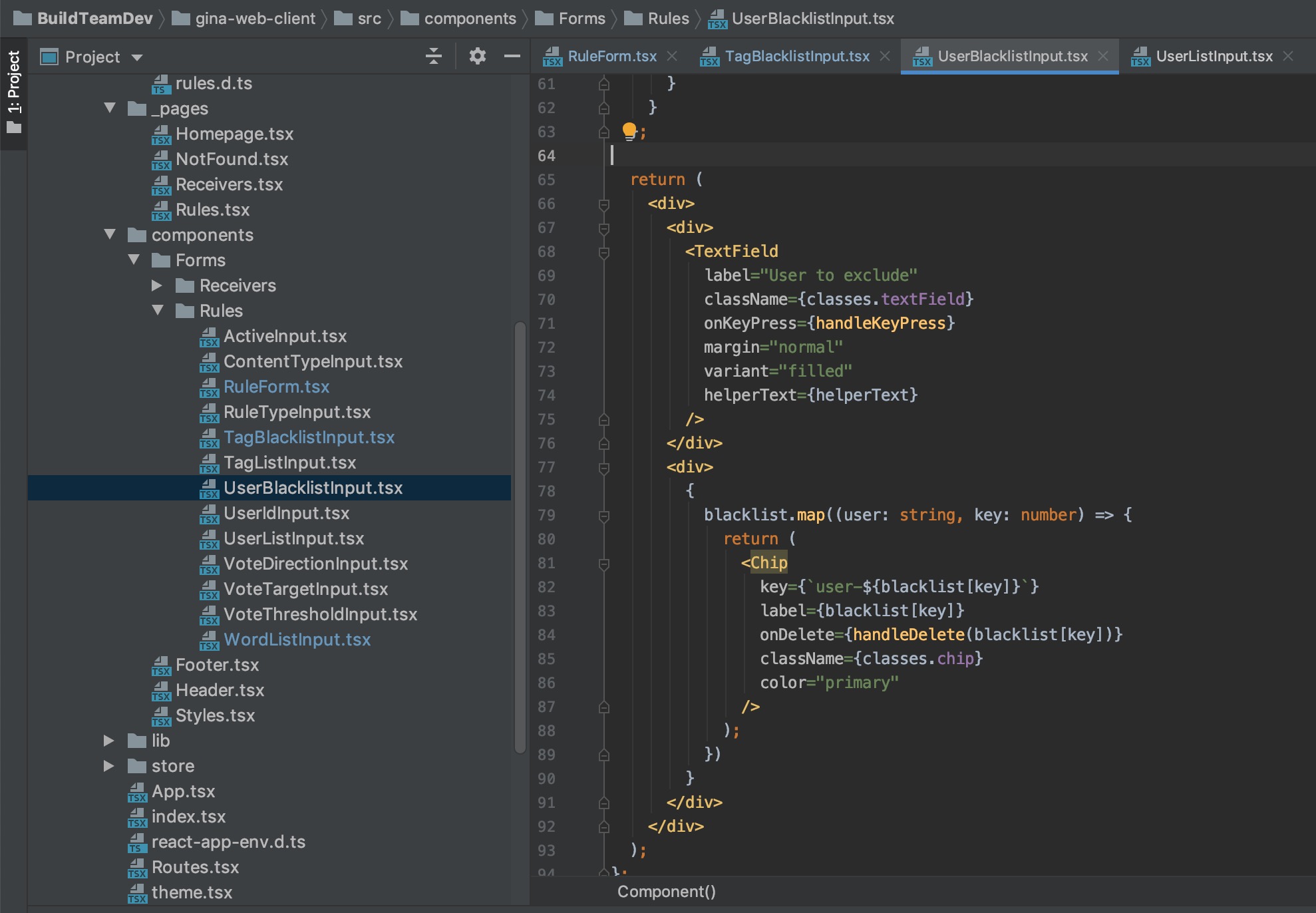Close the RuleForm.tsx tab

click(672, 57)
